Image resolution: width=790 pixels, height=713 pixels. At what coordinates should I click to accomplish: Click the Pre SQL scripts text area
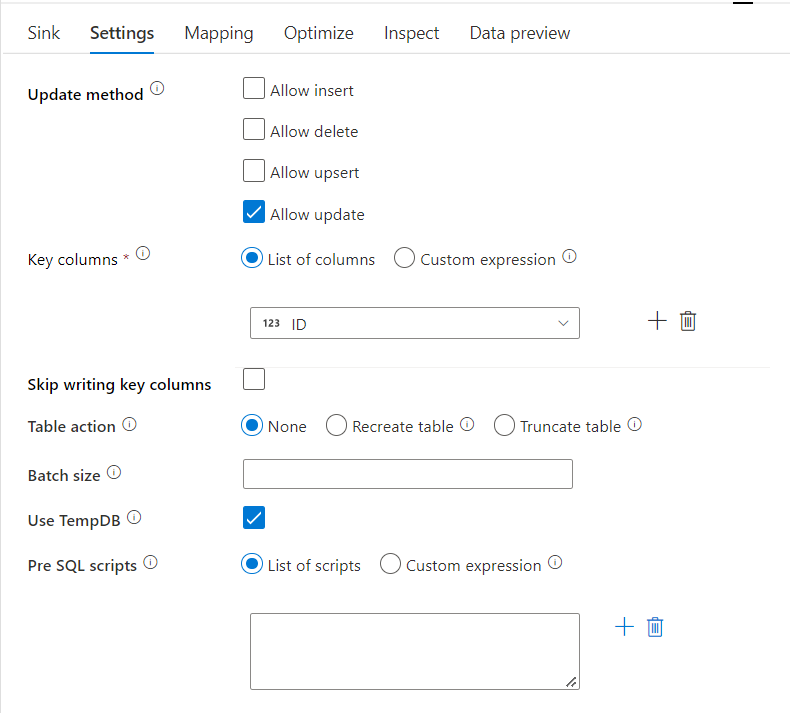click(x=414, y=651)
